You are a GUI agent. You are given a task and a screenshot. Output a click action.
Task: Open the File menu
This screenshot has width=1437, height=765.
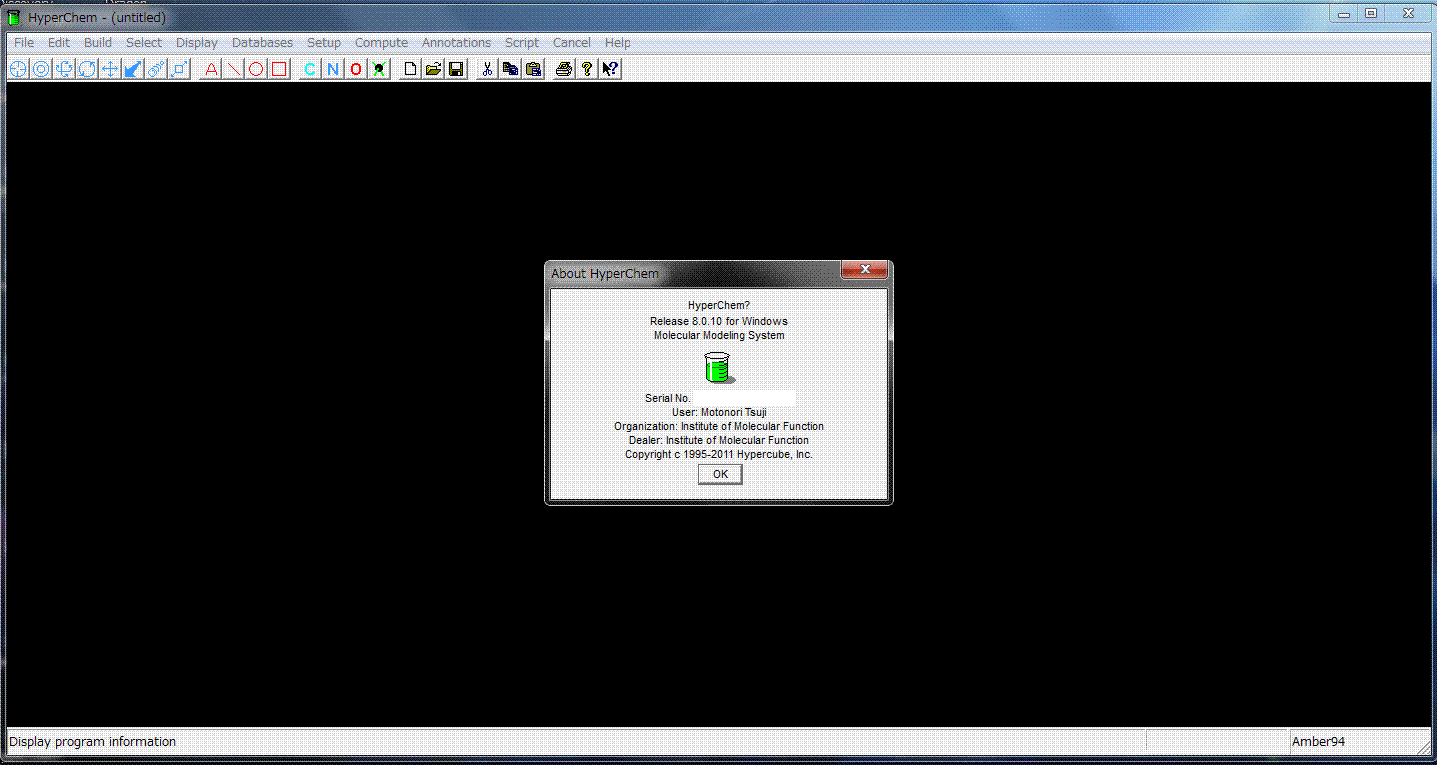pyautogui.click(x=24, y=43)
